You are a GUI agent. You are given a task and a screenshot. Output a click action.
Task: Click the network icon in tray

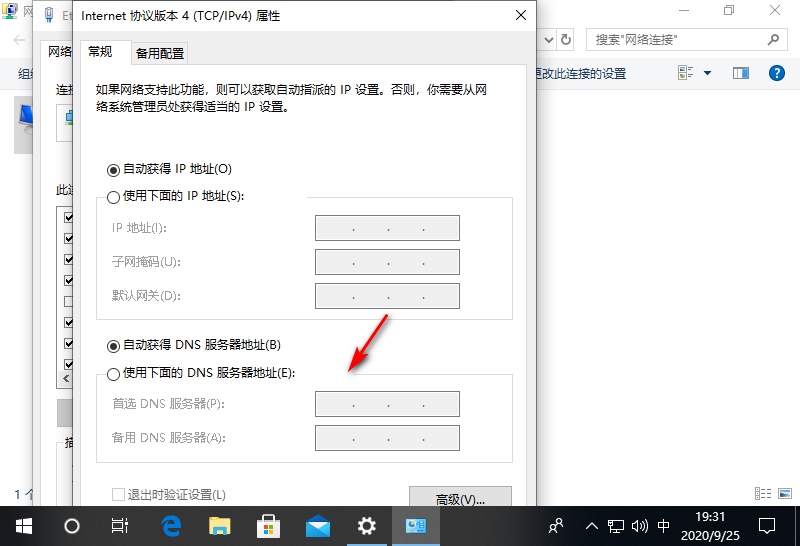(616, 526)
